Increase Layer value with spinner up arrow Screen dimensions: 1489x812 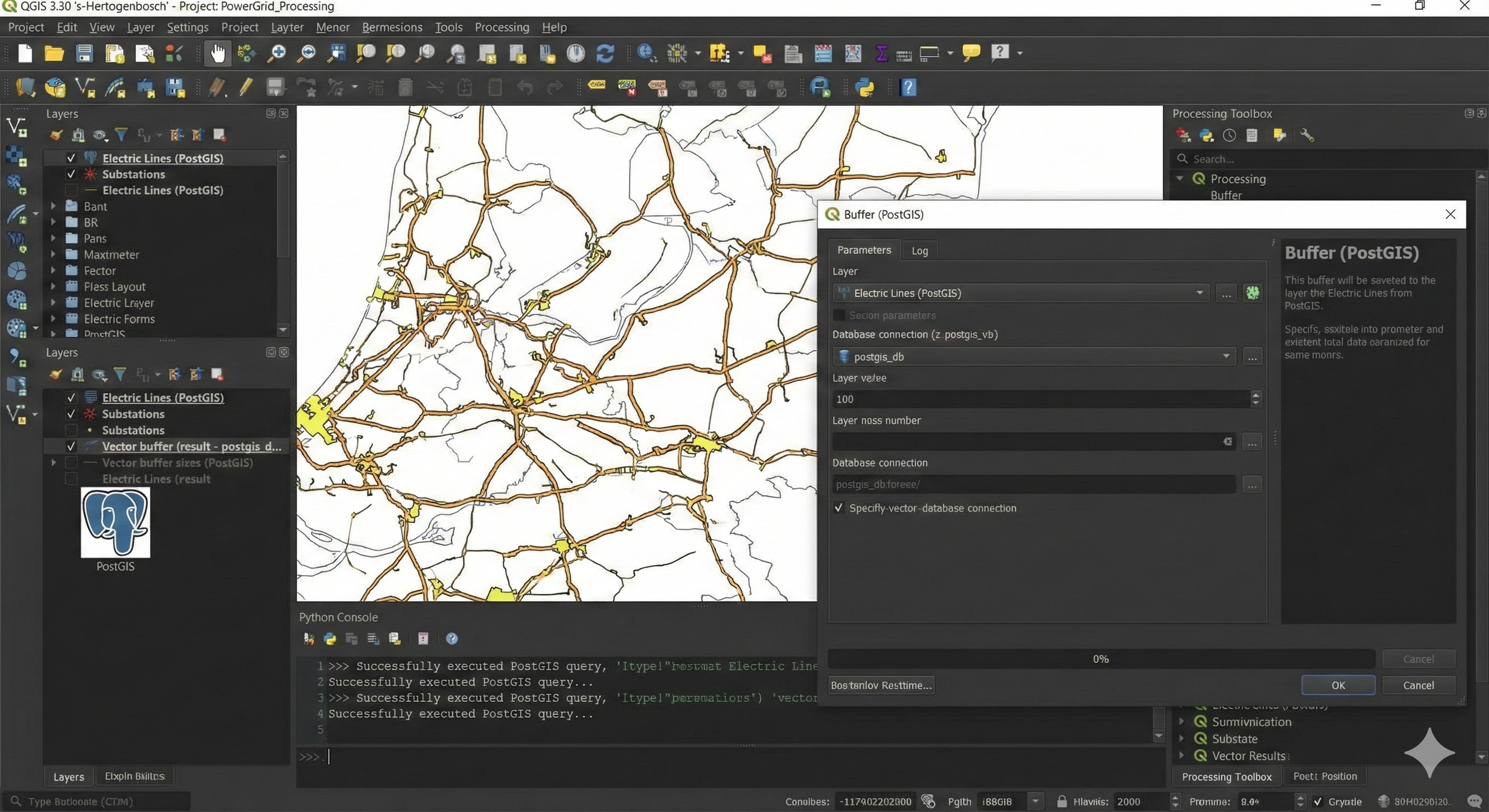click(1256, 395)
